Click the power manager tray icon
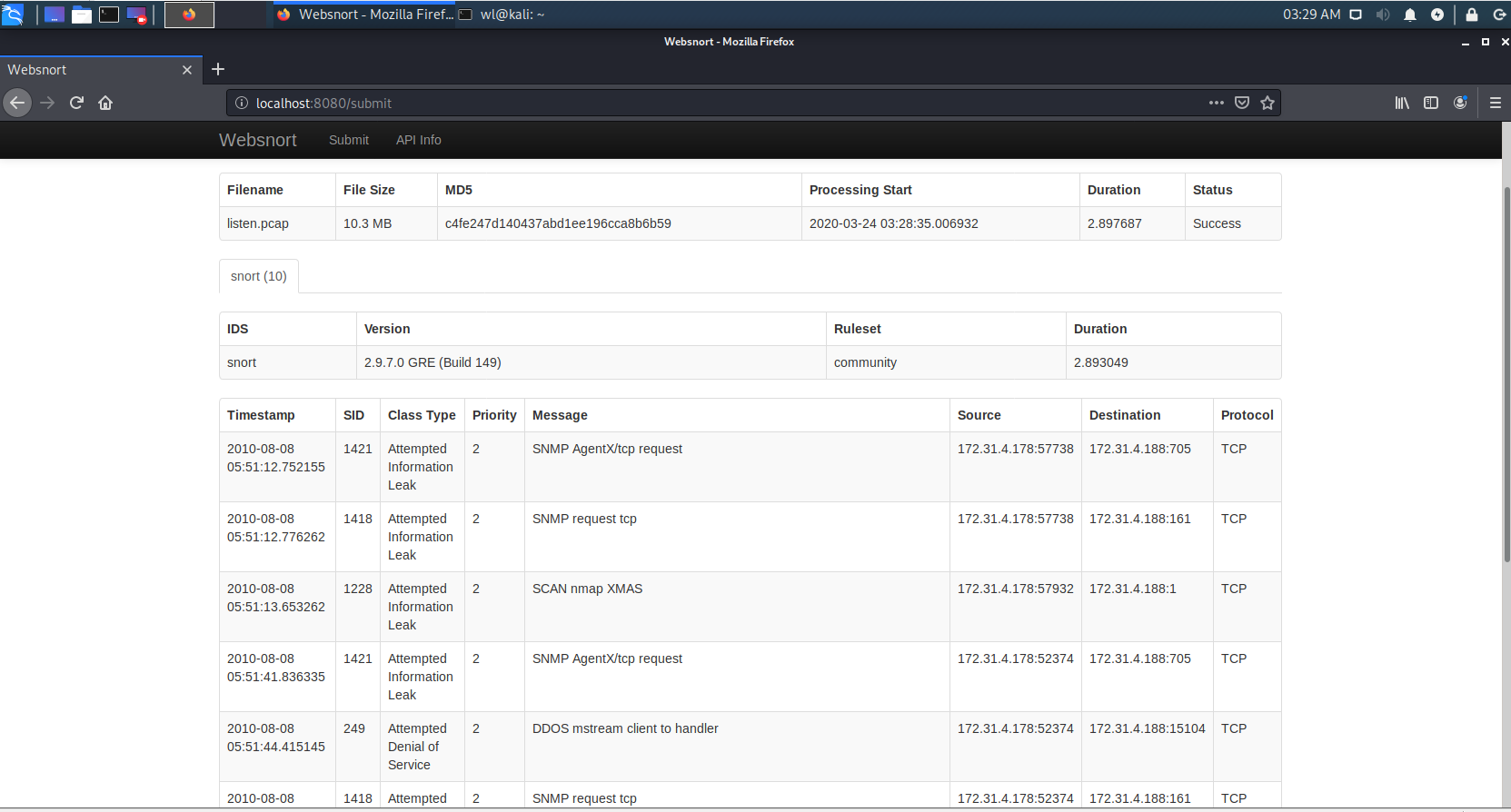1511x812 pixels. click(1437, 15)
